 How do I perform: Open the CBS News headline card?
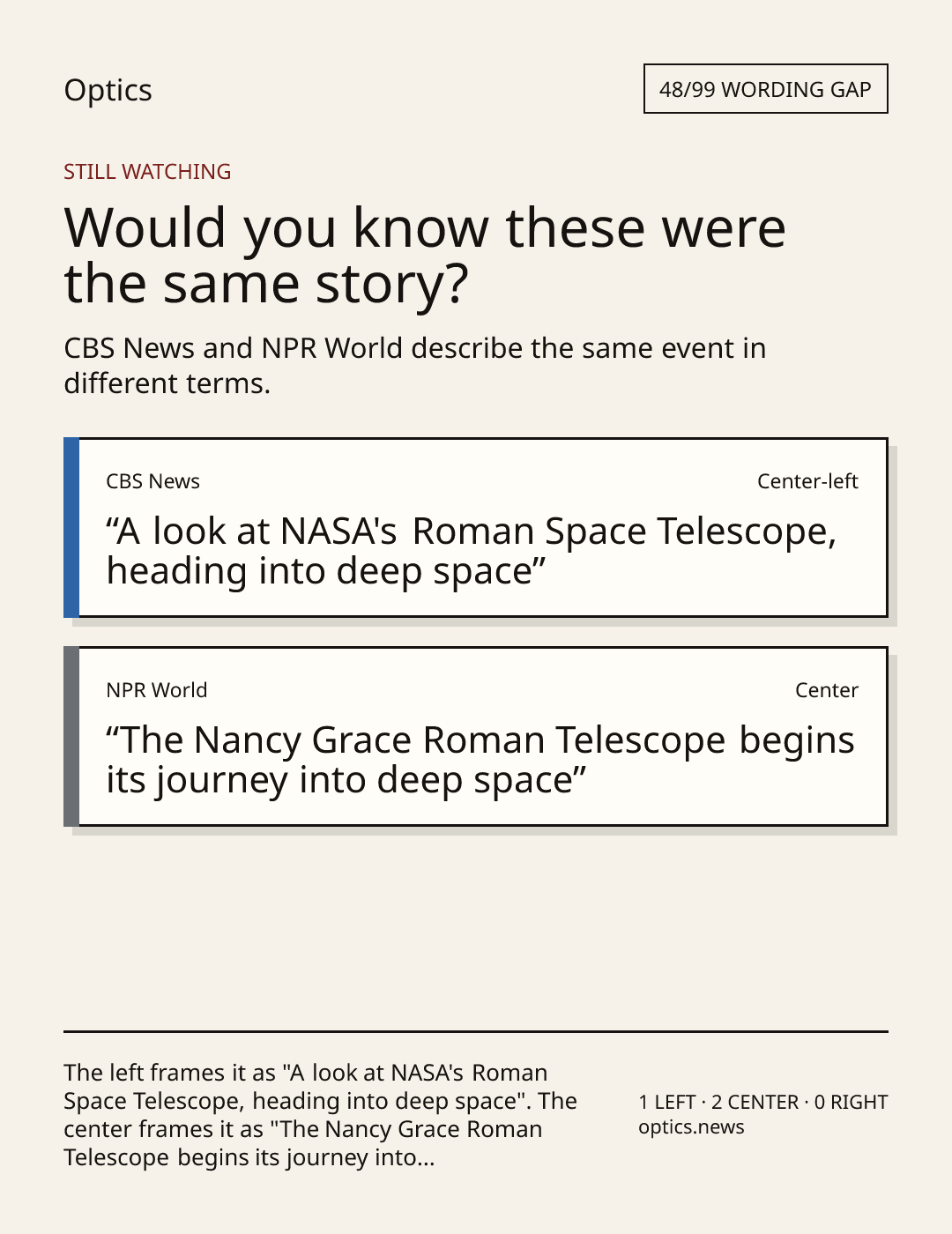(x=475, y=527)
